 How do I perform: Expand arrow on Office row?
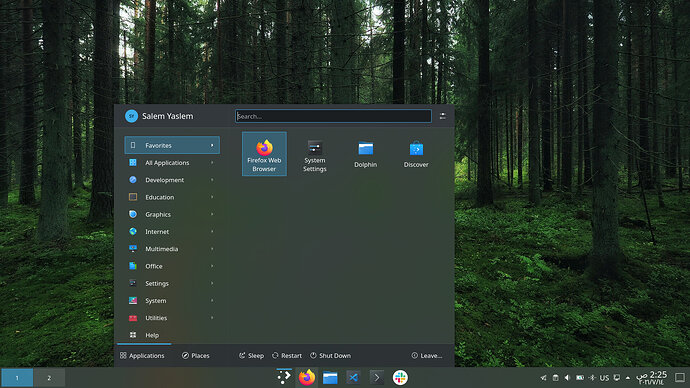[x=212, y=266]
